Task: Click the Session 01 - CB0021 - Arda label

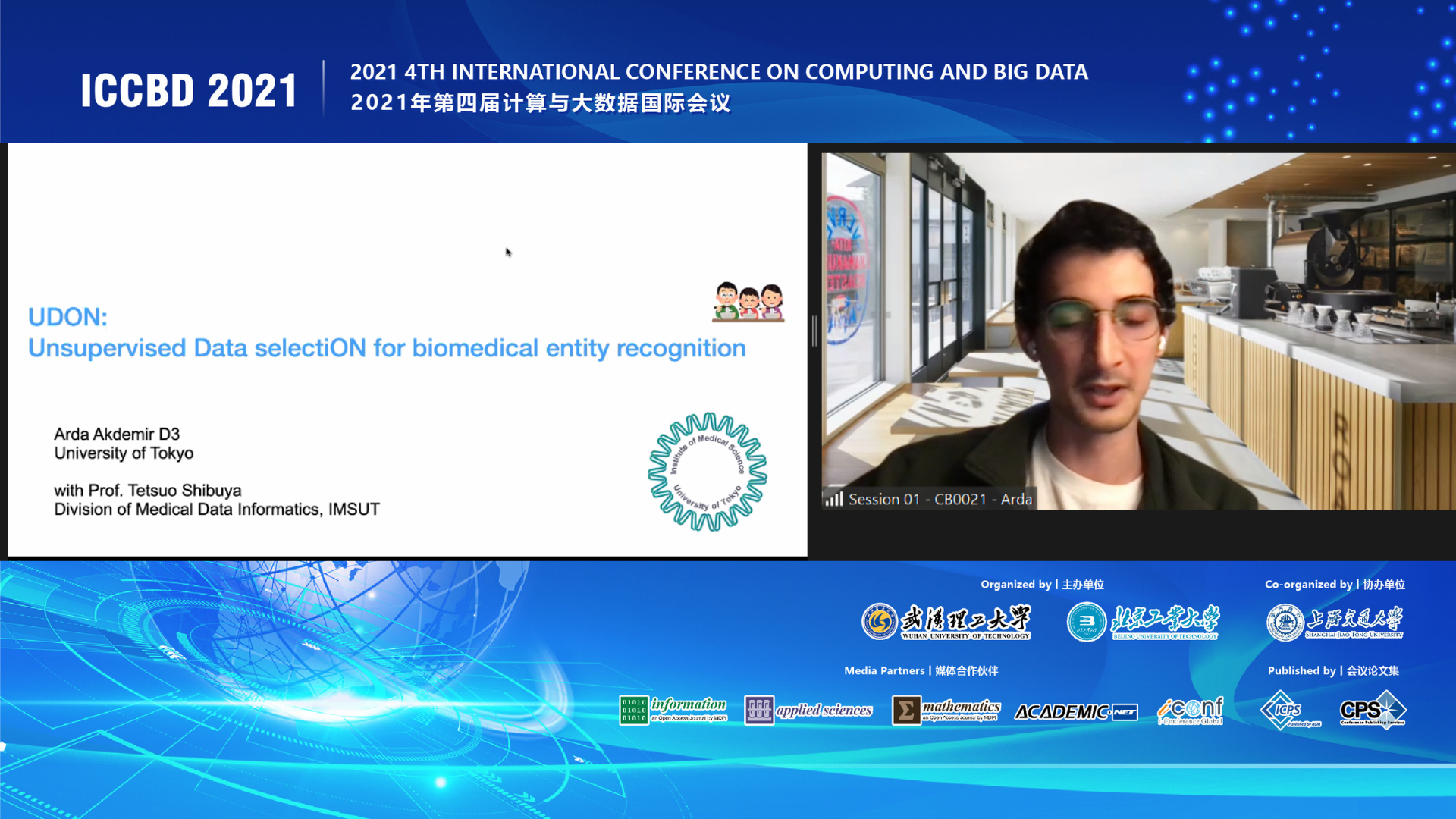Action: click(940, 499)
